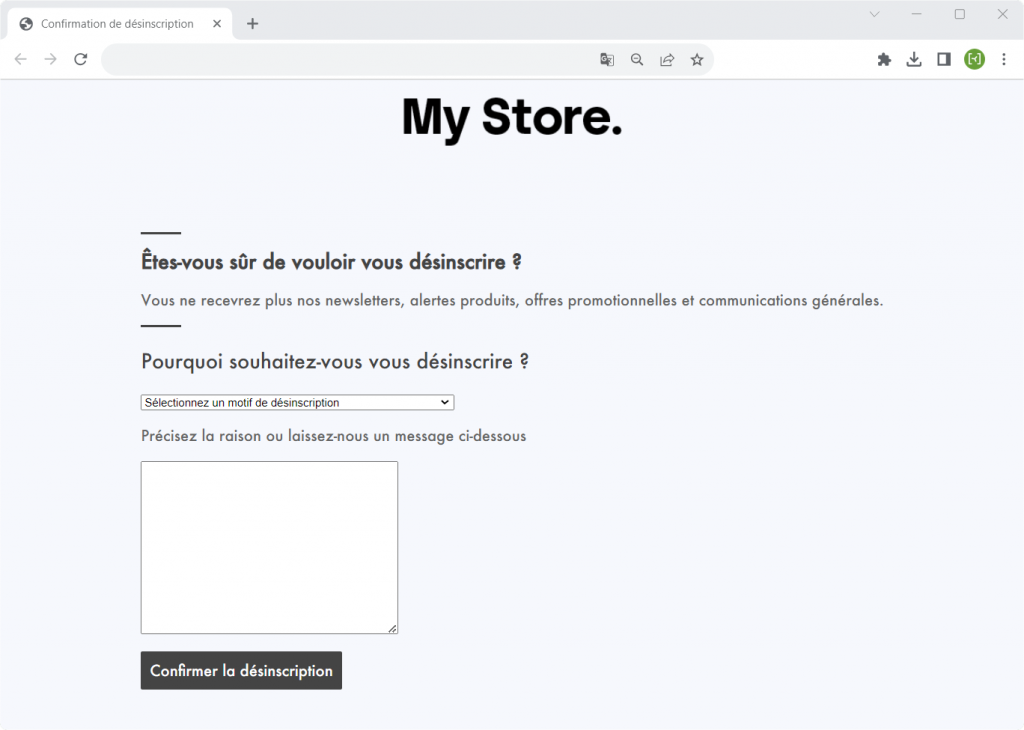The width and height of the screenshot is (1024, 730).
Task: Open a new browser tab
Action: click(253, 24)
